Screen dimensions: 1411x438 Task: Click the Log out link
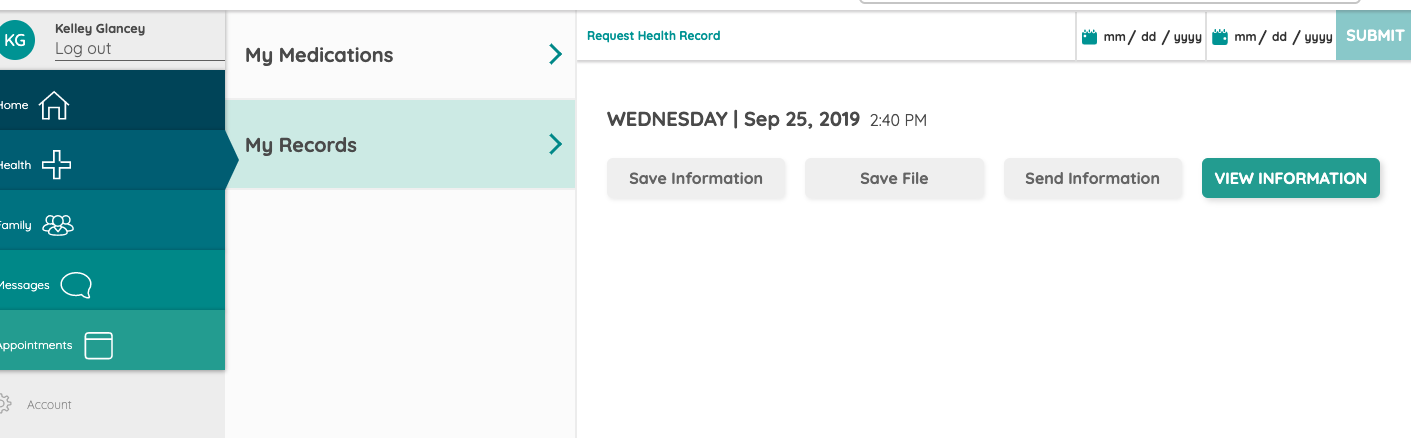click(x=83, y=48)
